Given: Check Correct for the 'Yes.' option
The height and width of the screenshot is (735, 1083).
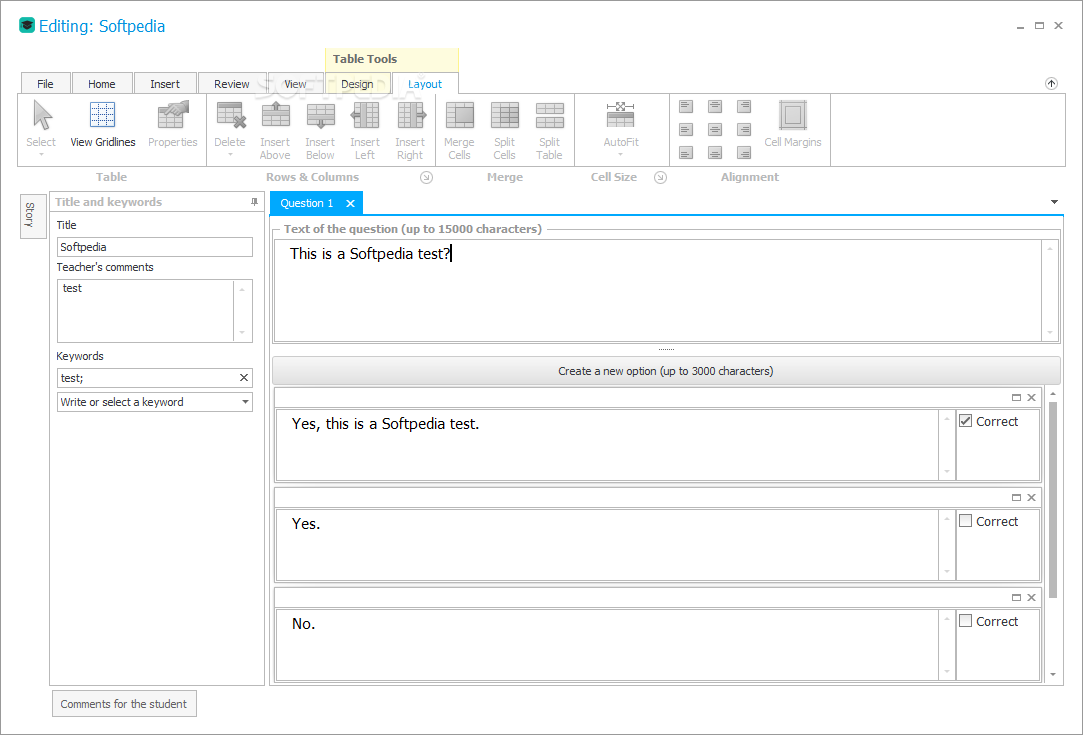Looking at the screenshot, I should [966, 521].
